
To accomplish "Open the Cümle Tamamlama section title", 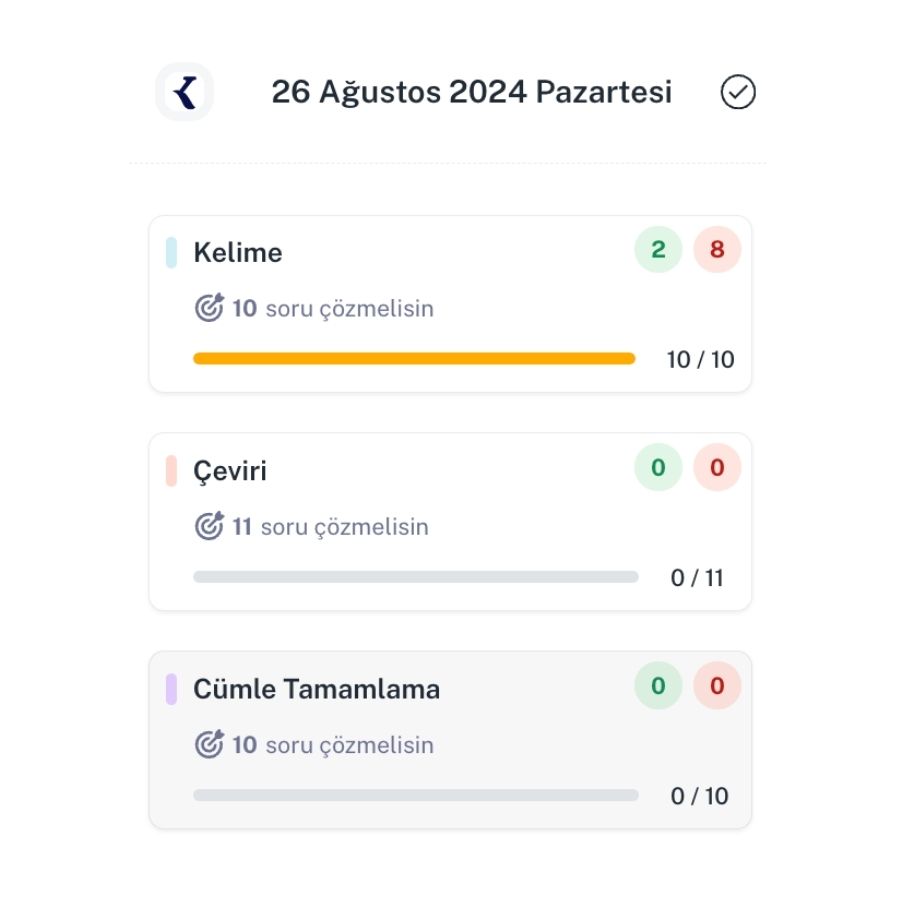I will point(316,689).
